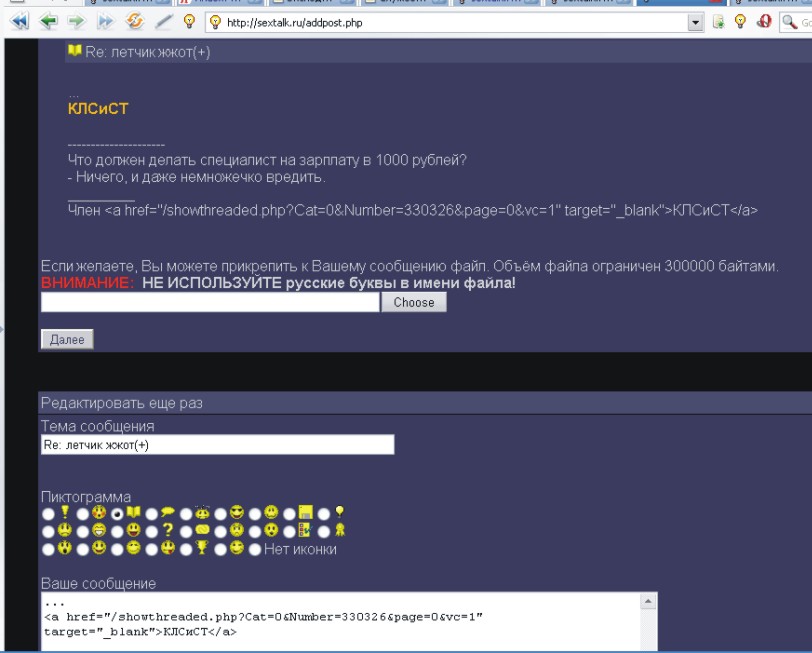Select the exclamation mark icon radio button

(x=47, y=513)
